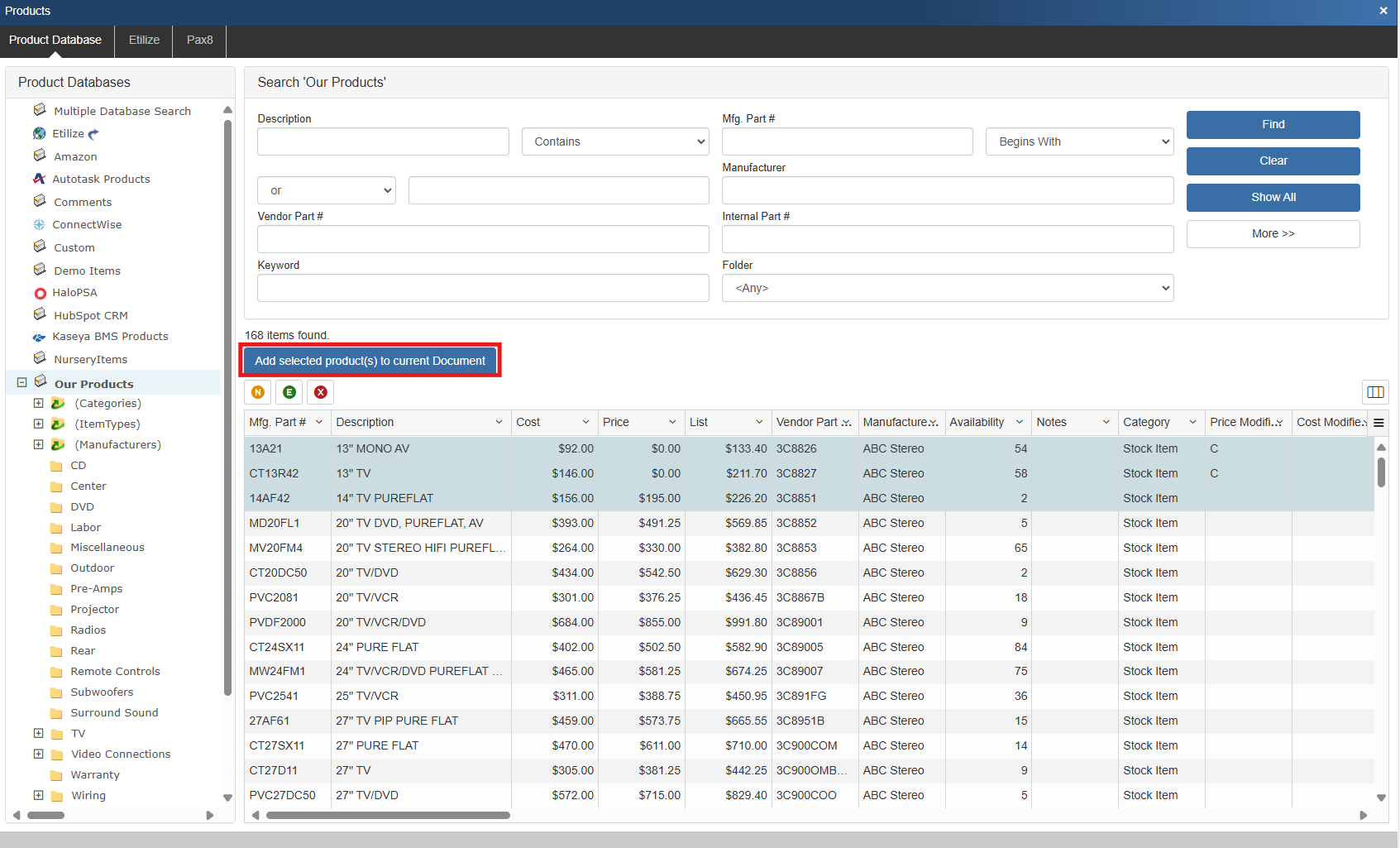The image size is (1400, 848).
Task: Switch to the Etilize tab
Action: point(144,41)
